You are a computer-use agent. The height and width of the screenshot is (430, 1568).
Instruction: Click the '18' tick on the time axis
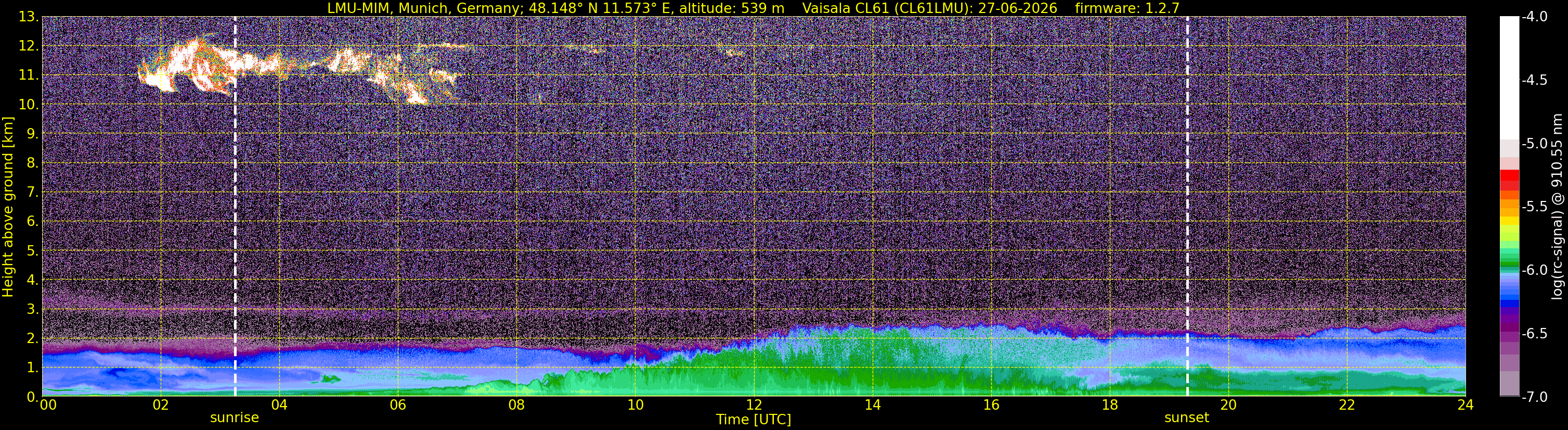[x=1110, y=405]
